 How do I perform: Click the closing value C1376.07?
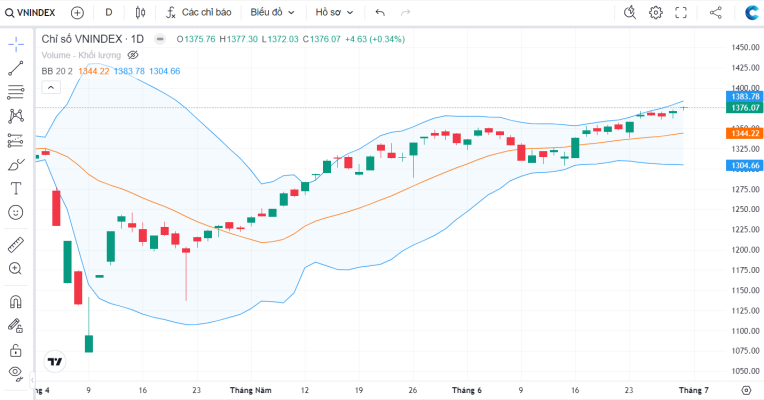tap(322, 39)
